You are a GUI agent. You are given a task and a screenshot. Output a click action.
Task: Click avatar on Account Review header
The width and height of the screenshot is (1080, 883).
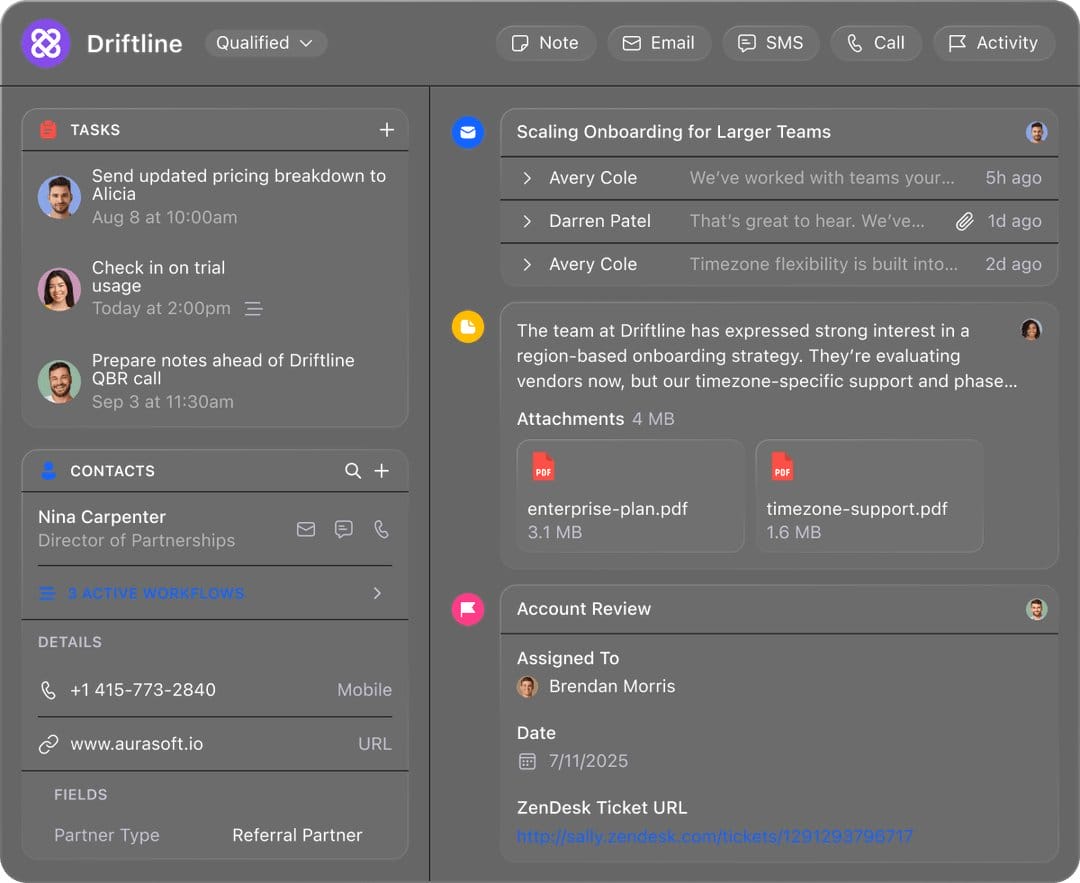tap(1036, 609)
